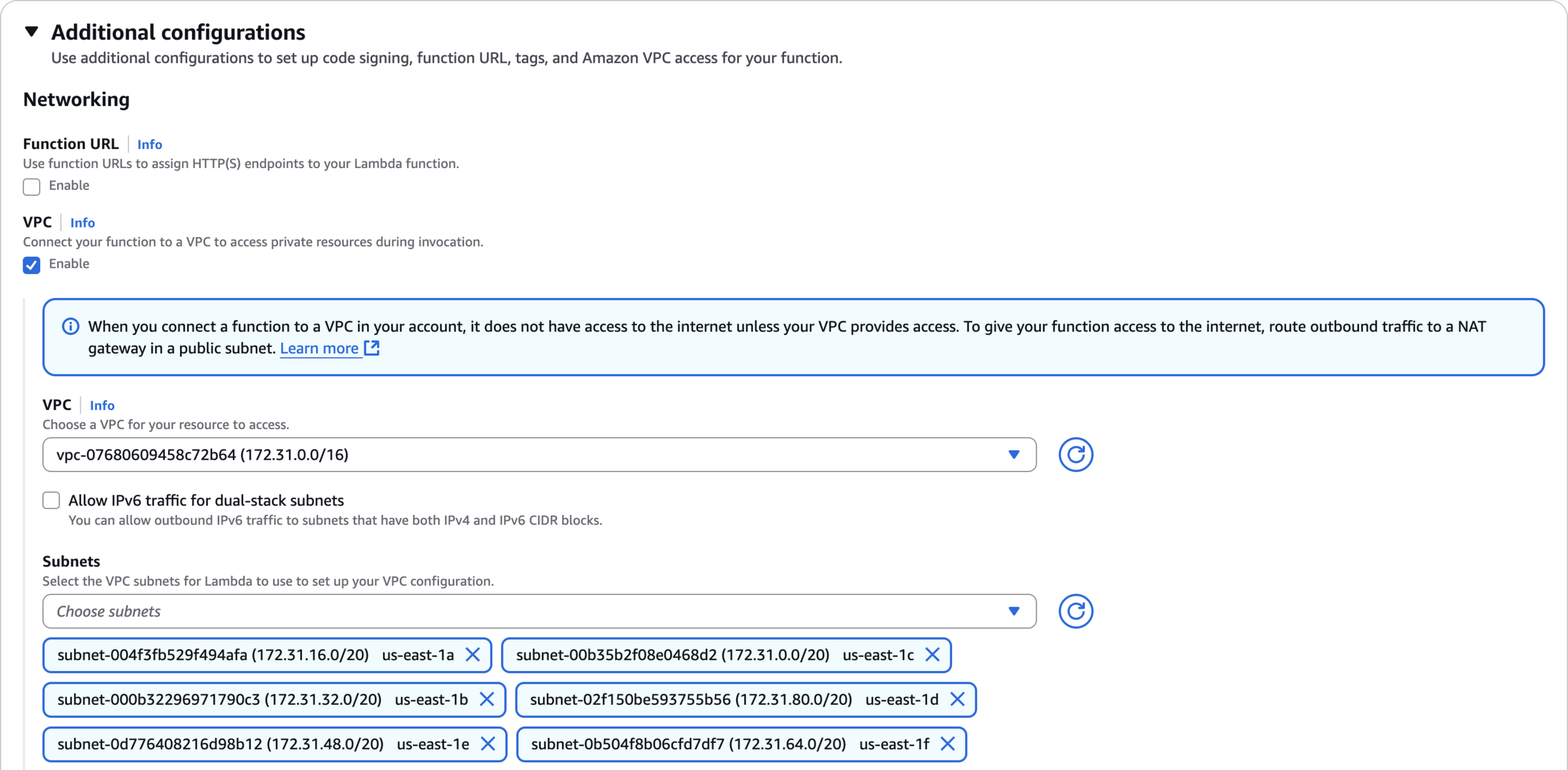Remove the us-east-1a subnet chip

tap(473, 655)
